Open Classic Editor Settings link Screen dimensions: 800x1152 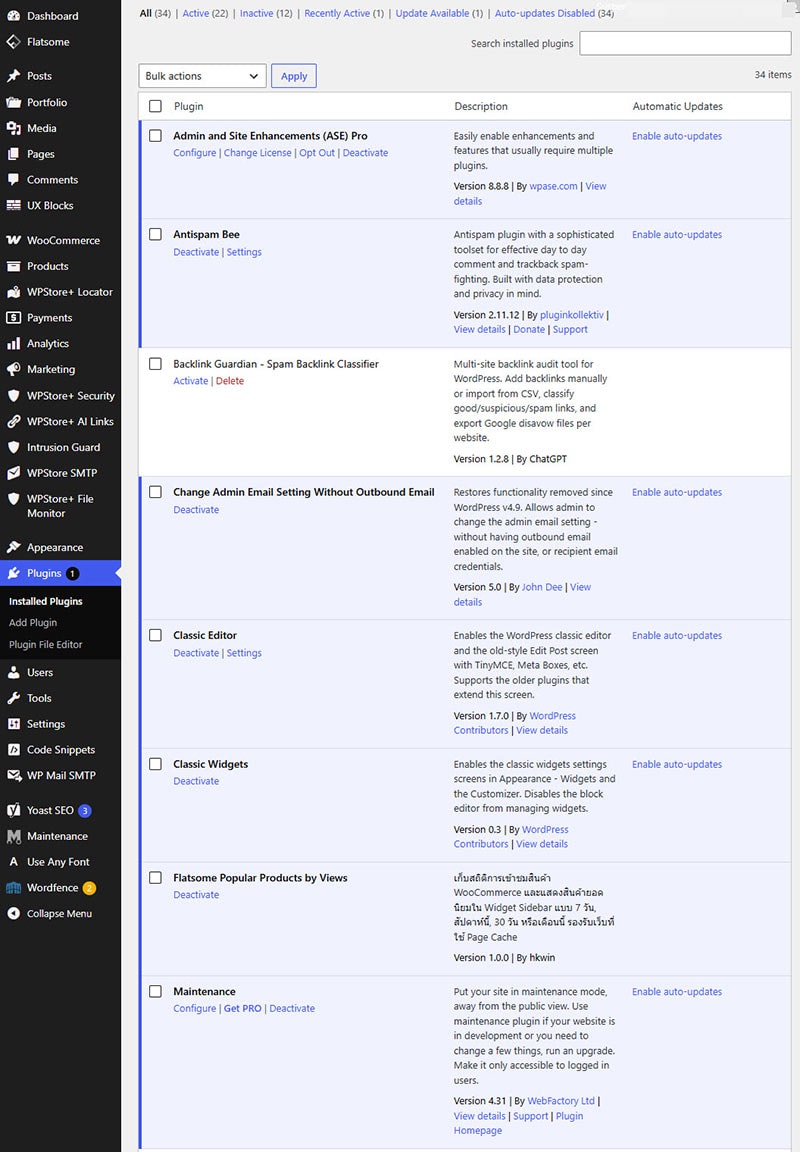(x=244, y=652)
